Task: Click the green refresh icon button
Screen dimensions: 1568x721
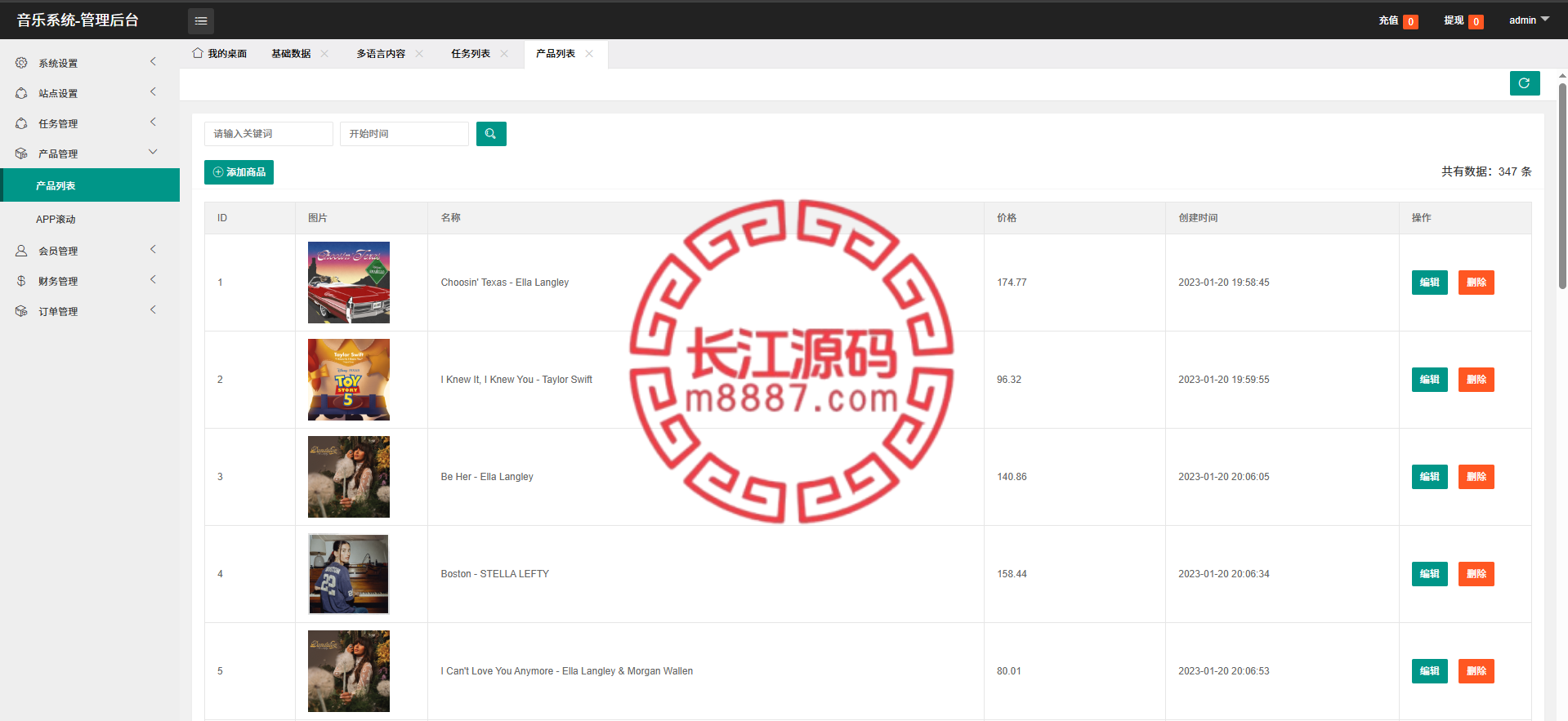Action: click(x=1525, y=83)
